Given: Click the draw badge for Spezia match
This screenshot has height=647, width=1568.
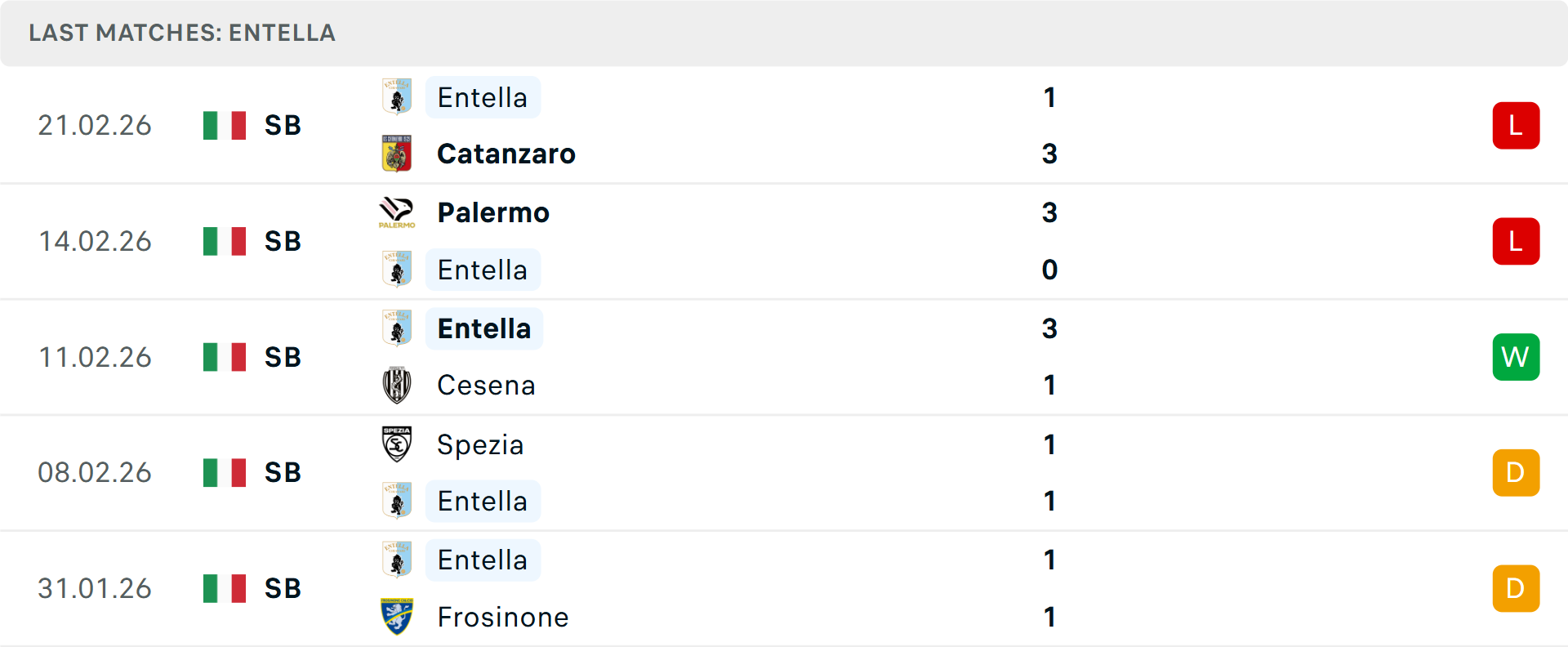Looking at the screenshot, I should [x=1516, y=473].
